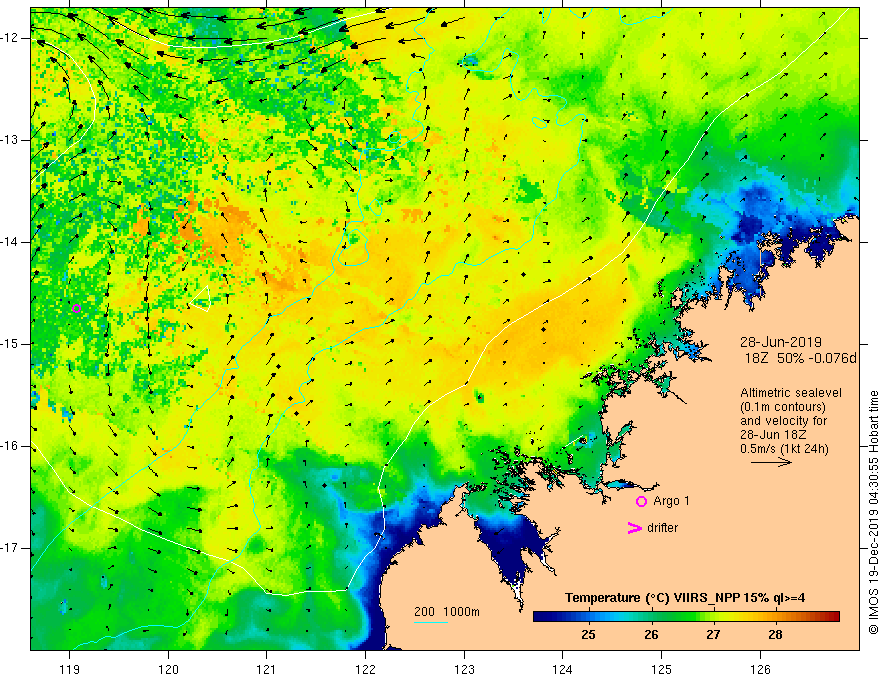This screenshot has width=880, height=680.
Task: Click the '126' longitude axis label
Action: [x=760, y=669]
